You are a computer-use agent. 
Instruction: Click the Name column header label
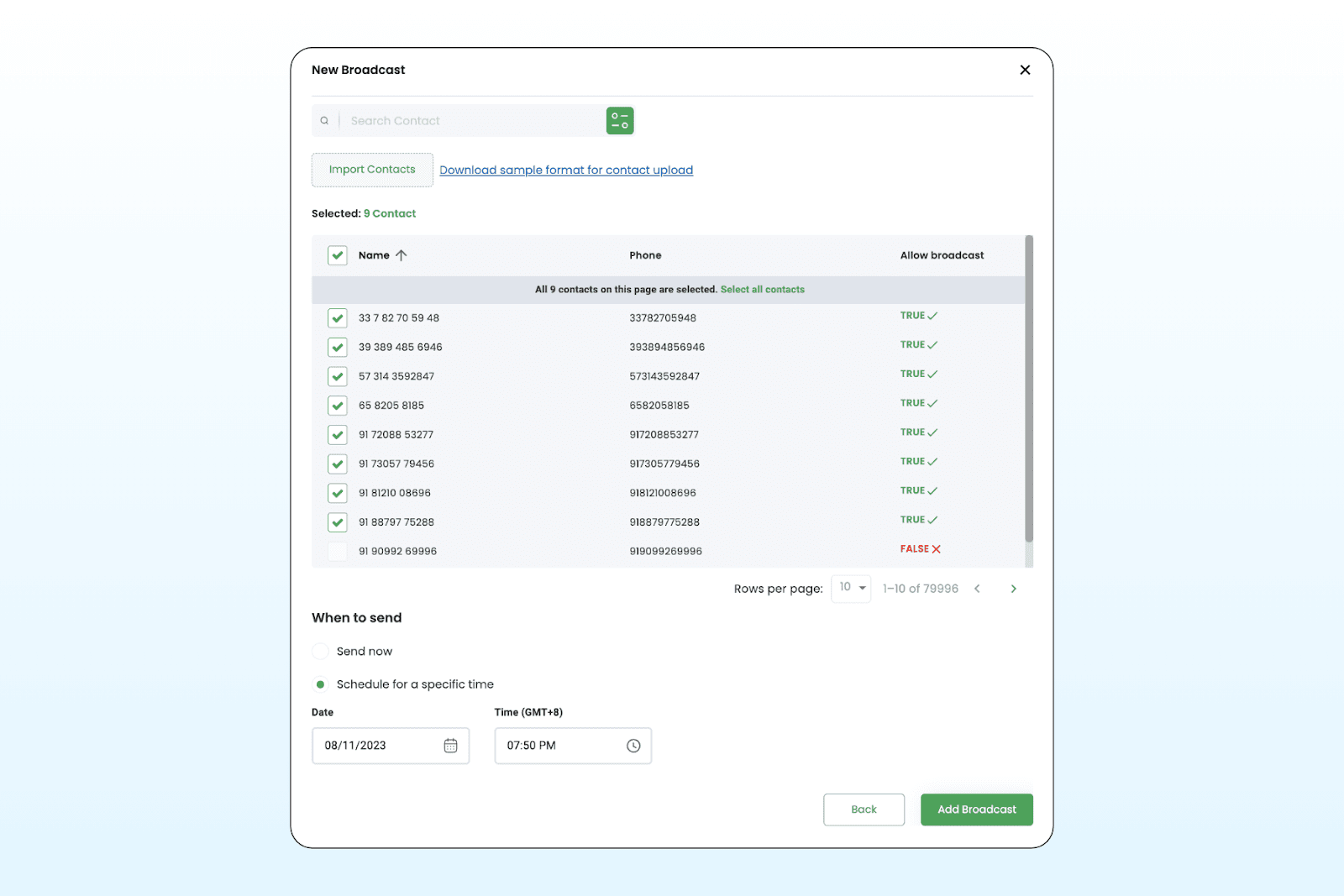point(374,255)
